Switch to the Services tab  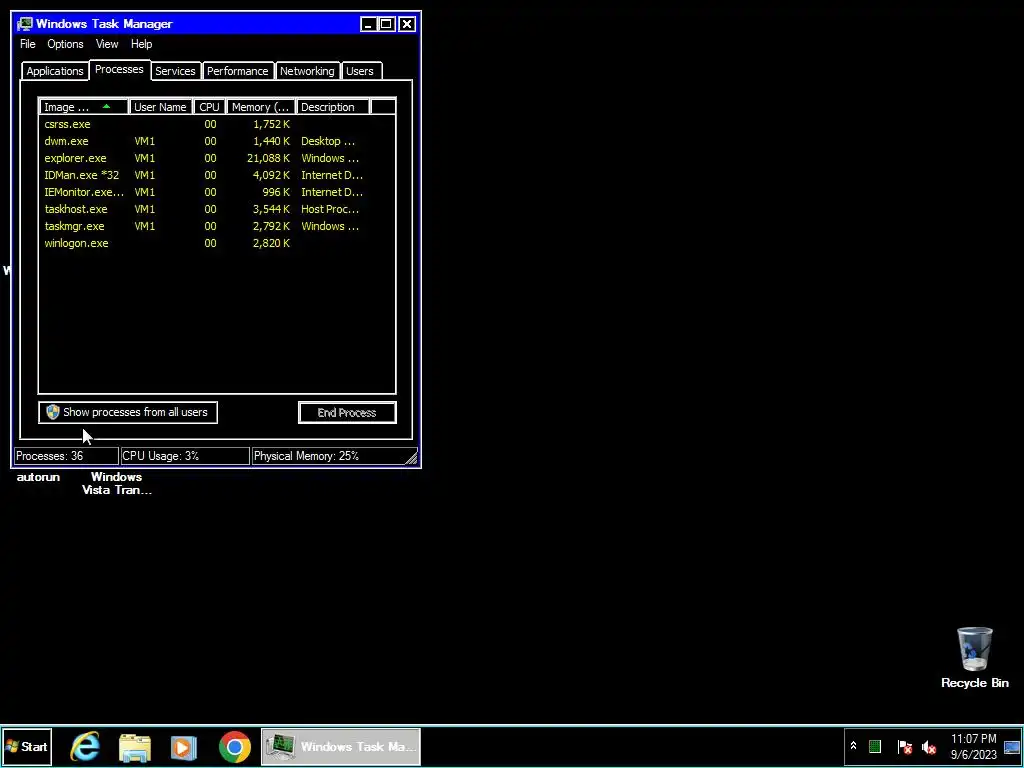coord(175,71)
